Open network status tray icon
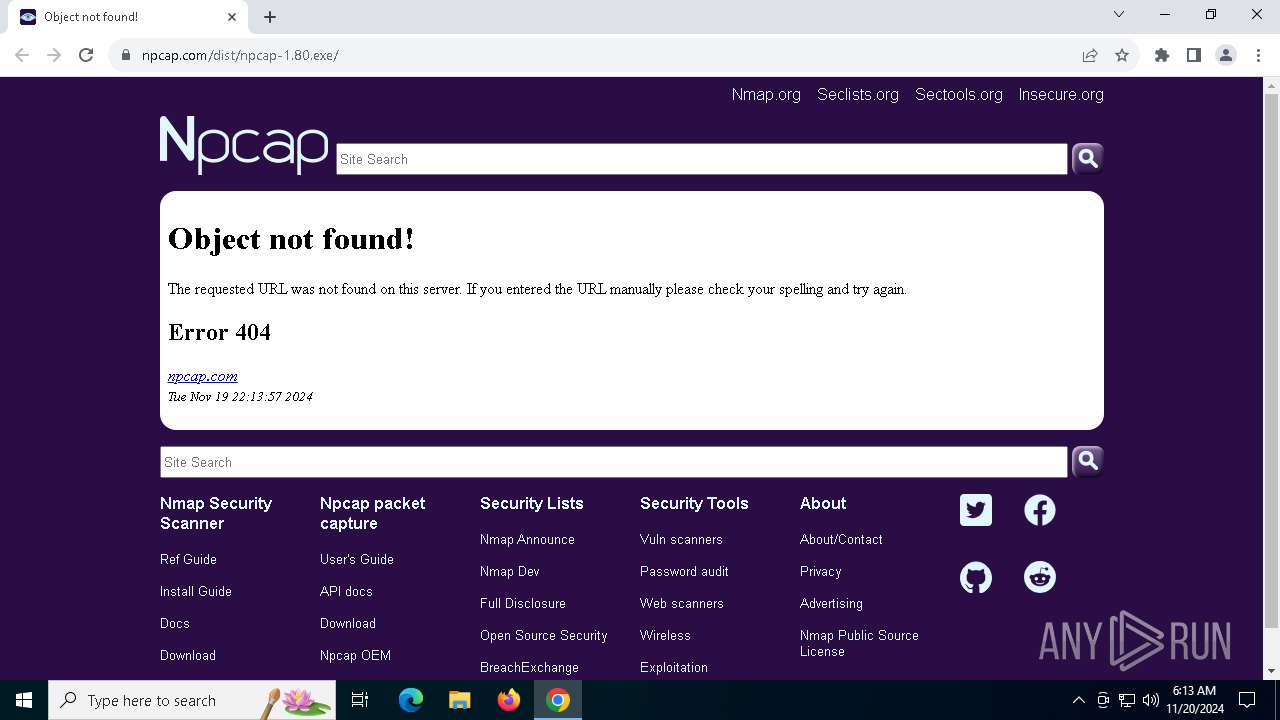The image size is (1280, 720). pos(1127,700)
